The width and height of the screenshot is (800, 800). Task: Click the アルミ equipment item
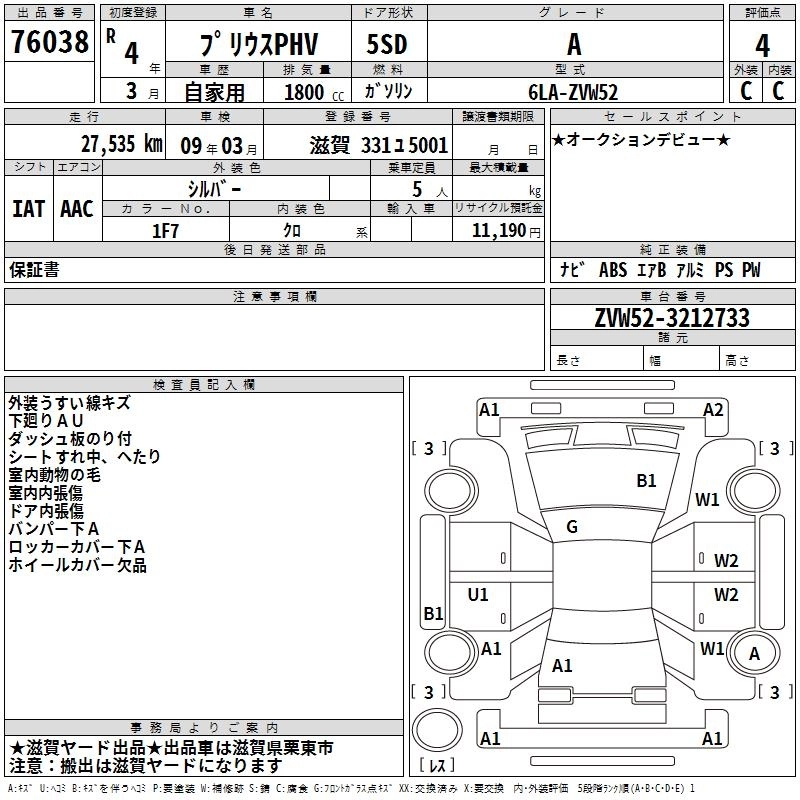click(690, 269)
